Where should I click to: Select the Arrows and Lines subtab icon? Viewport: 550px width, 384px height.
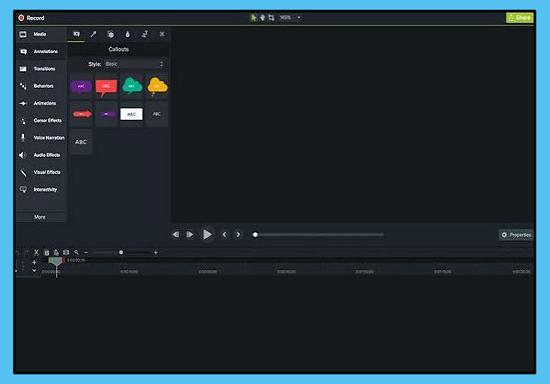coord(93,34)
